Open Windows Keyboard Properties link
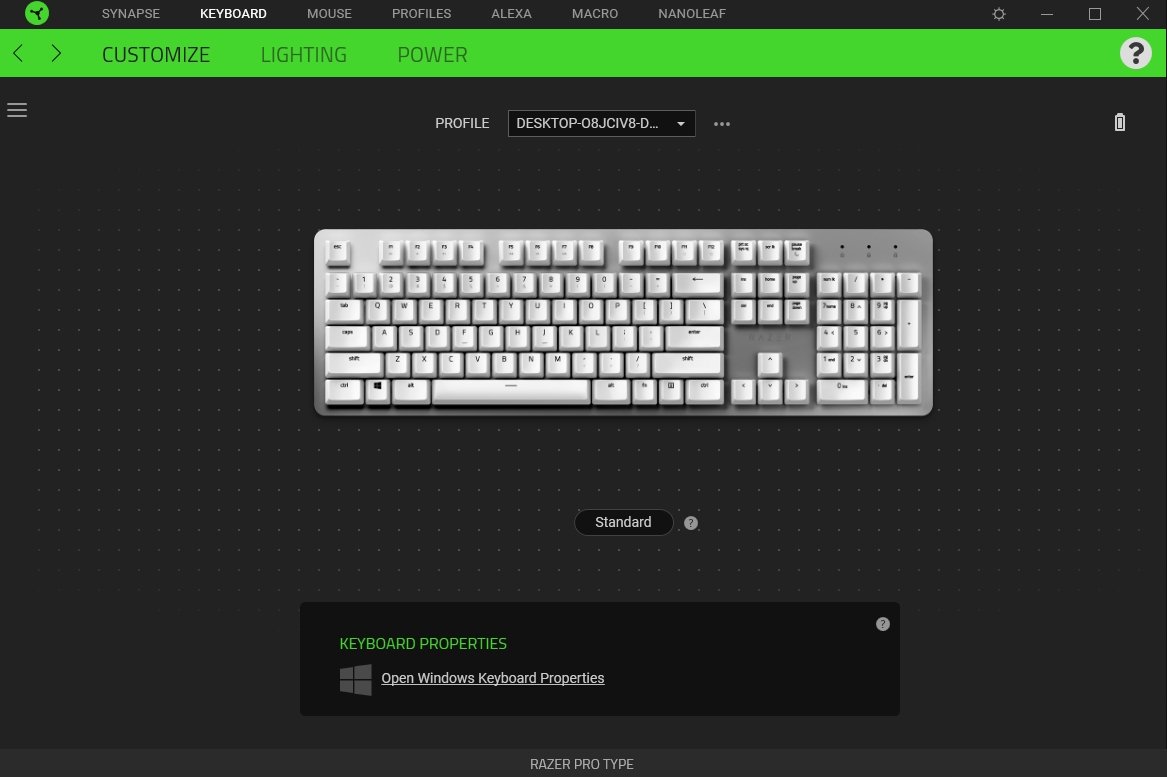This screenshot has height=777, width=1167. (493, 678)
